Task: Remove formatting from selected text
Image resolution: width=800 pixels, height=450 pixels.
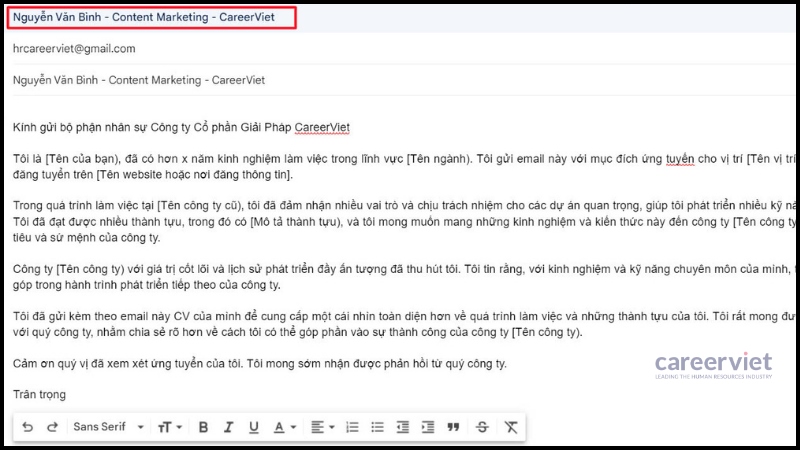Action: coord(511,427)
